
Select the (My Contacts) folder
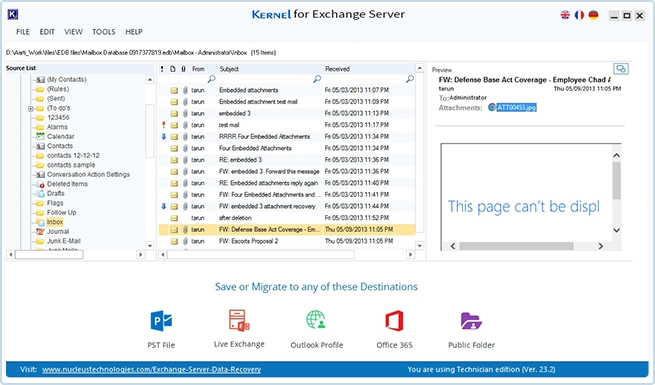pos(66,79)
